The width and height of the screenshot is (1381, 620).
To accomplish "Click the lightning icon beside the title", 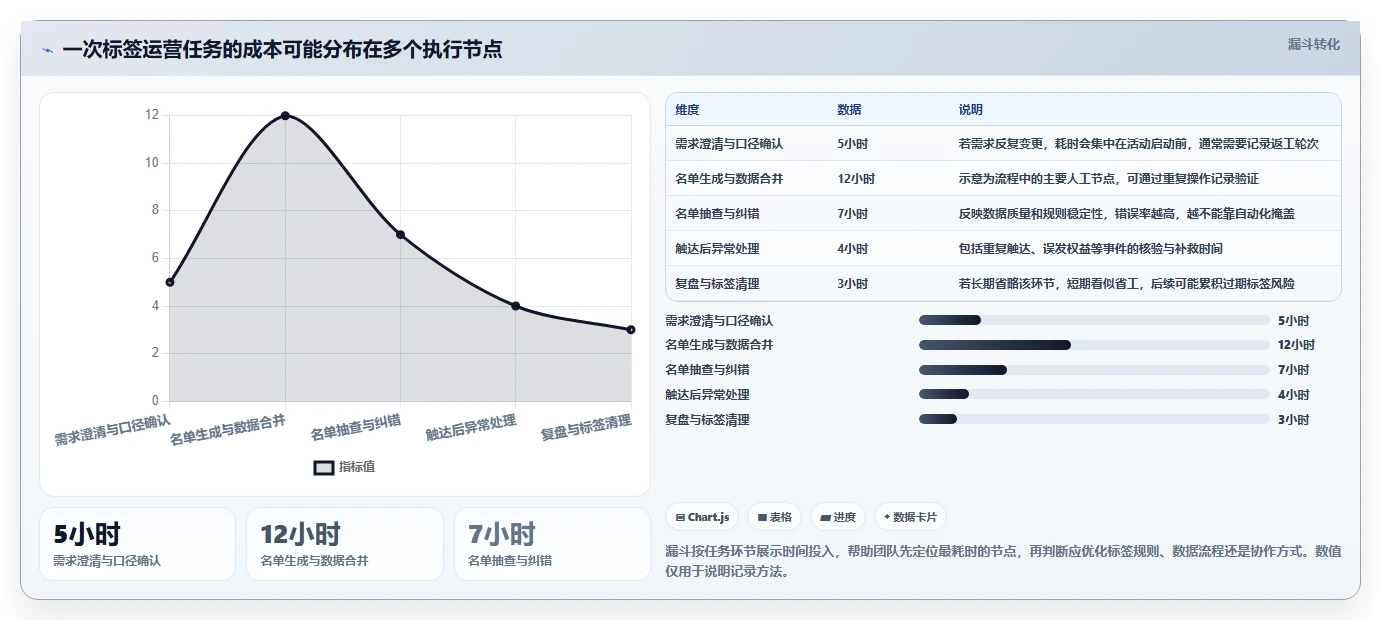I will point(47,50).
